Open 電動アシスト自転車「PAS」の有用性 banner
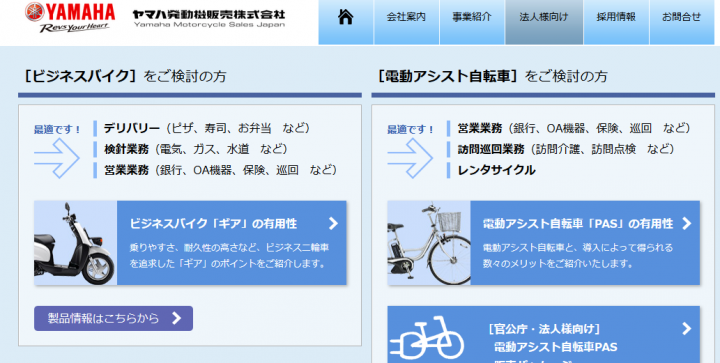Screen dimensions: 720x363 (x=544, y=243)
